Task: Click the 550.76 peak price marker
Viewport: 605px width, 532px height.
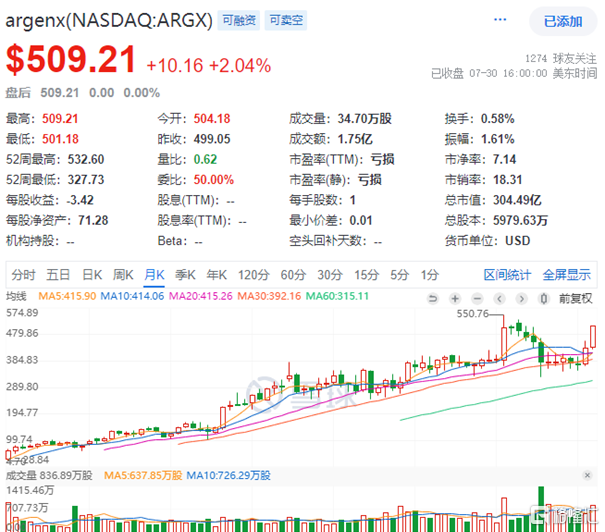Action: pos(473,314)
